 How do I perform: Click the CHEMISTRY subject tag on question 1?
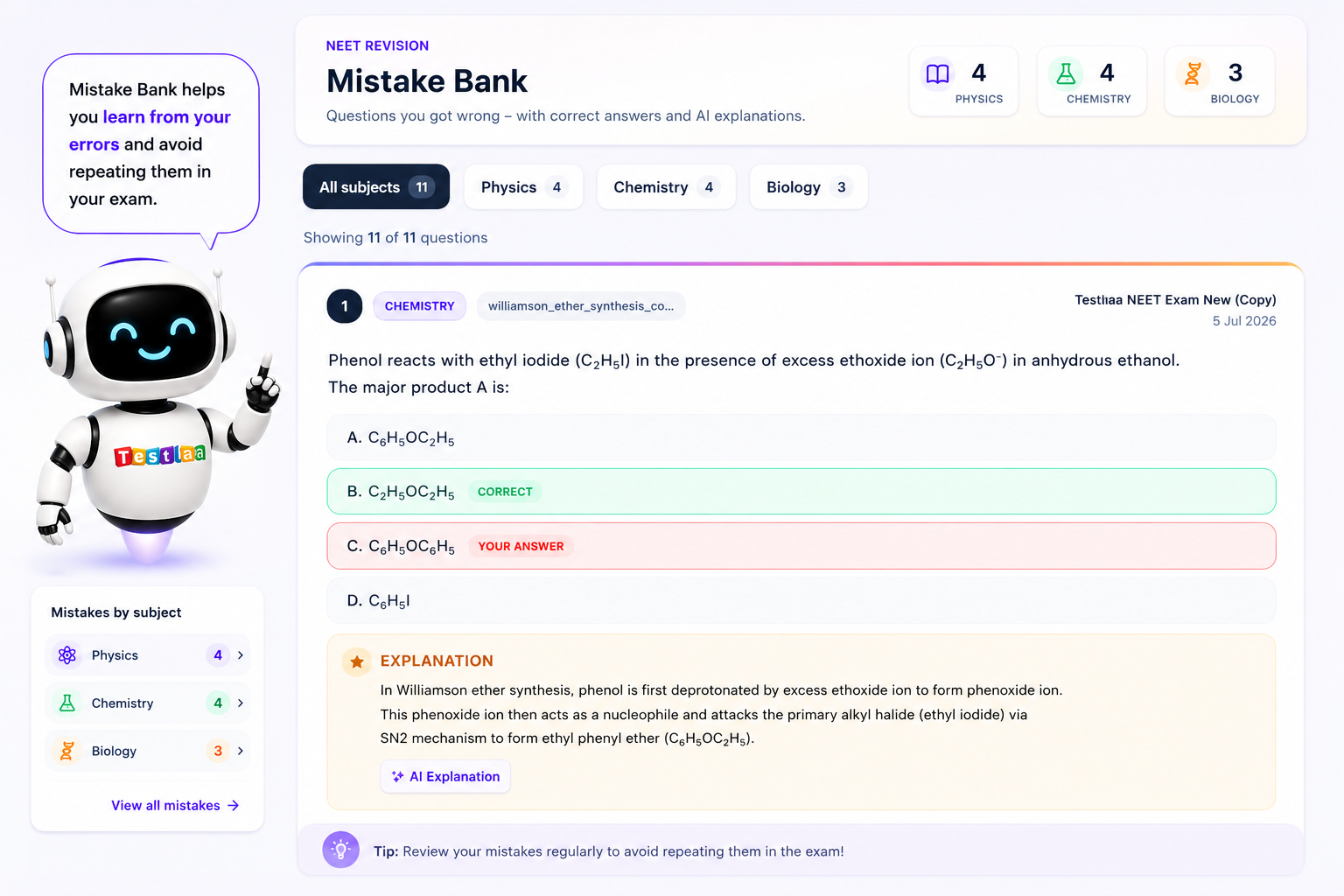coord(419,306)
